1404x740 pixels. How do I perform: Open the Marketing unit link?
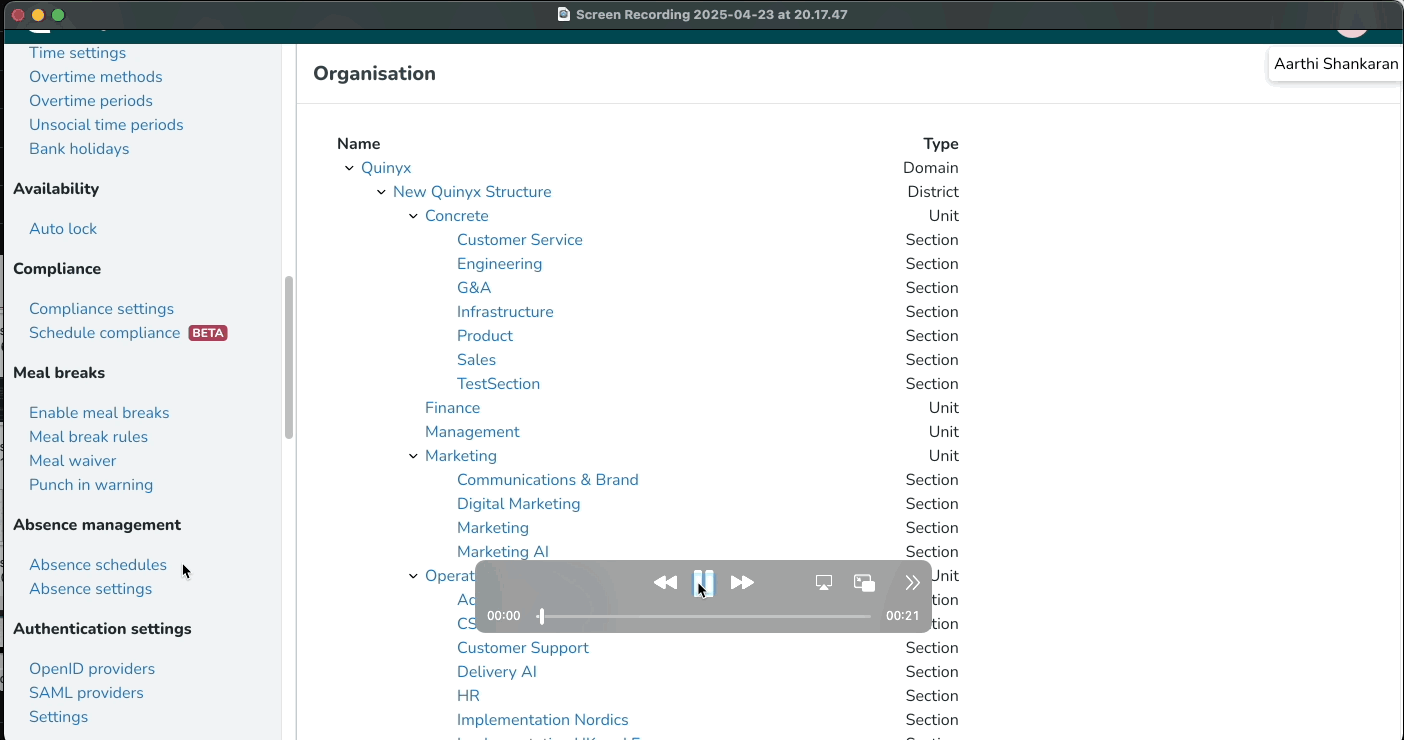[461, 456]
